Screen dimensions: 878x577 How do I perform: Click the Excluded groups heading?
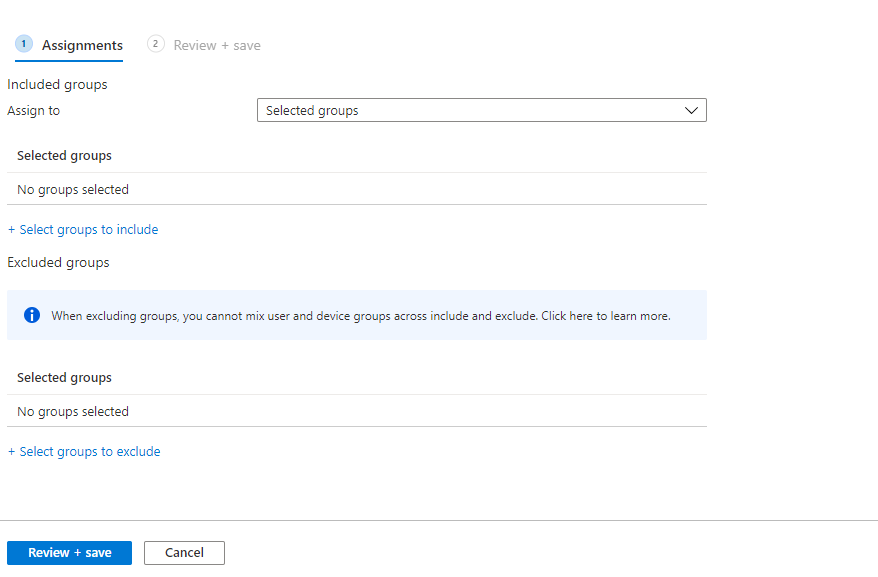pos(58,263)
